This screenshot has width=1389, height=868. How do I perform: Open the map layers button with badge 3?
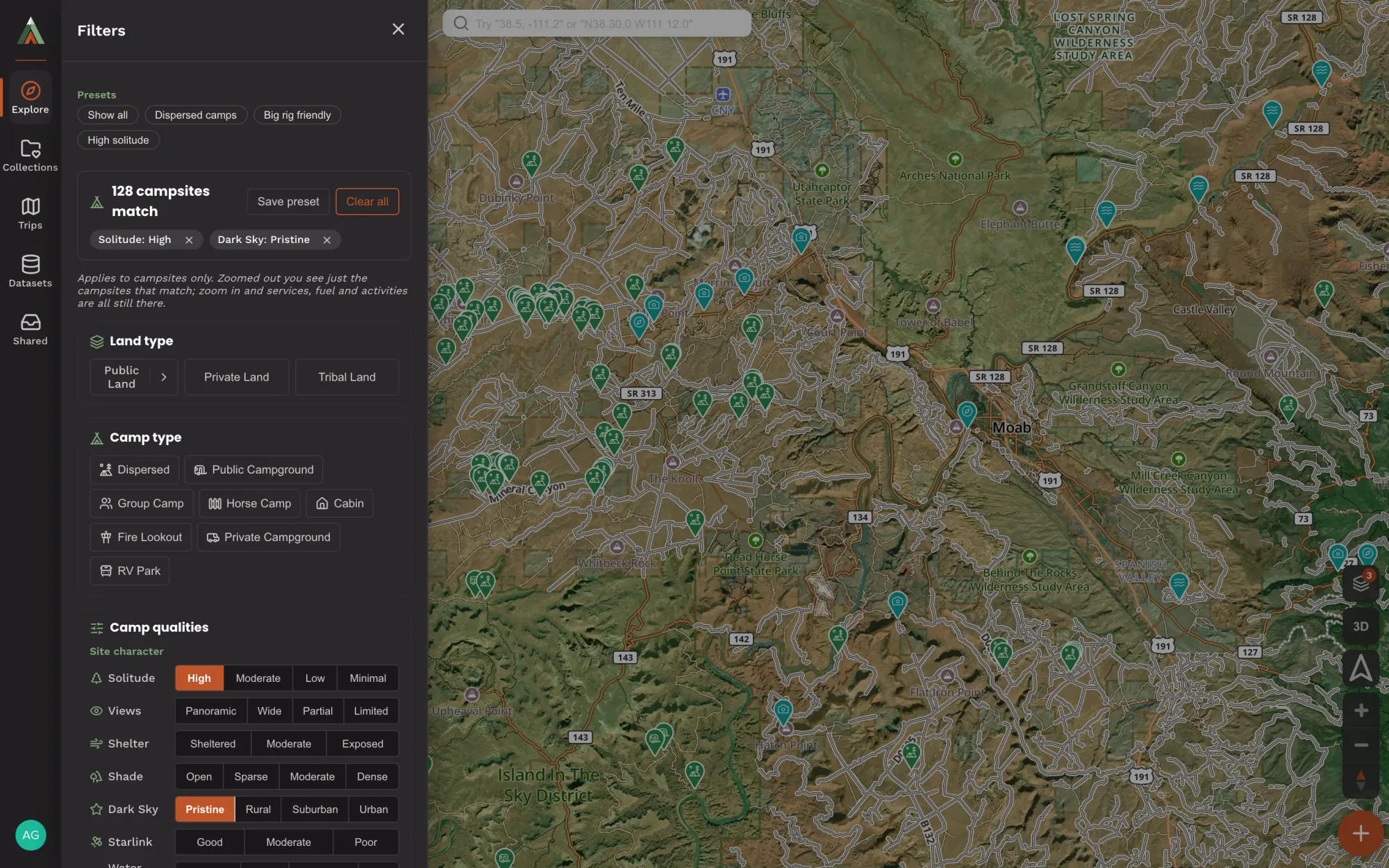coord(1361,584)
